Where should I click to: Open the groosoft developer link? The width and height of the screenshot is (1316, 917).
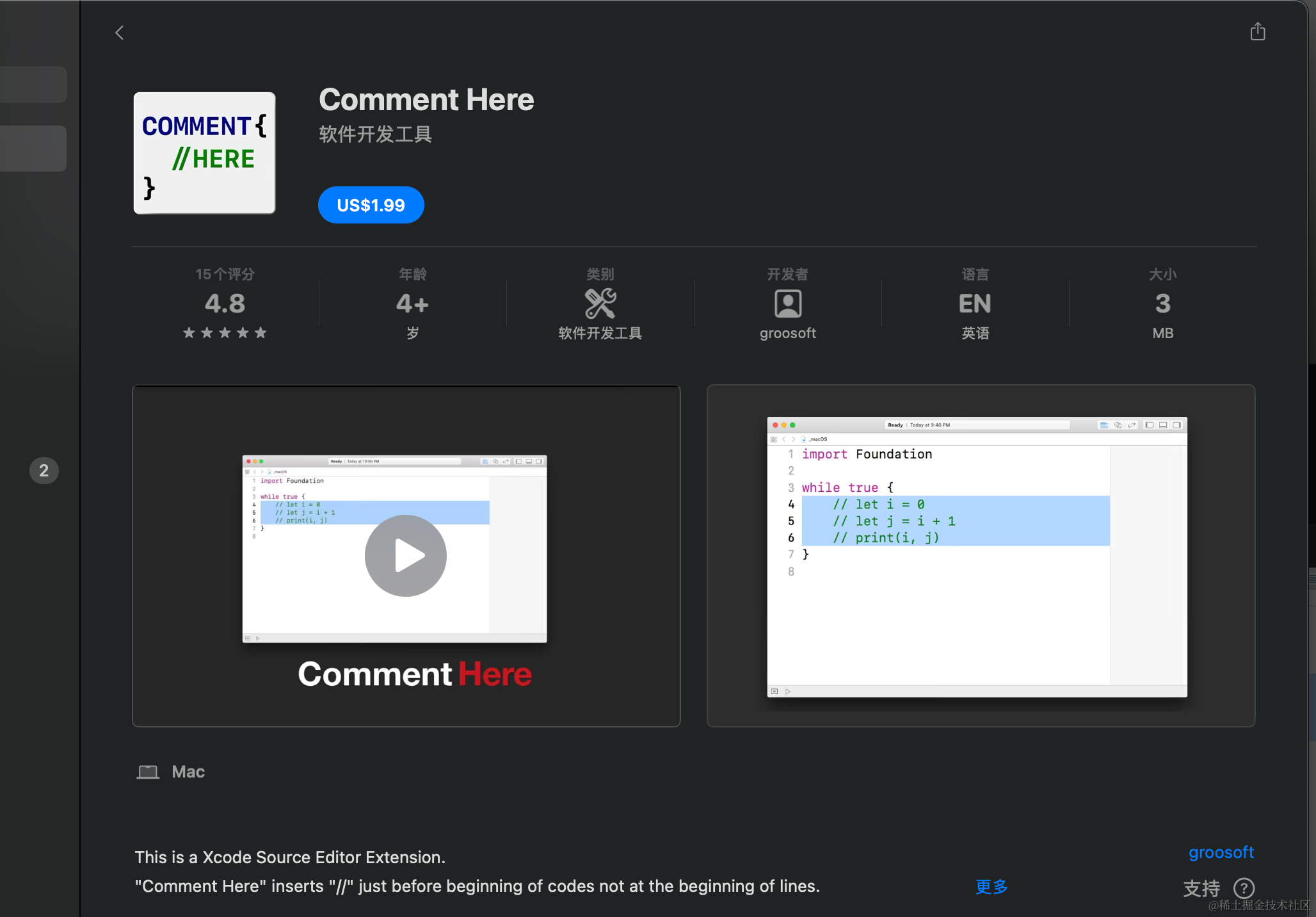coord(1221,852)
